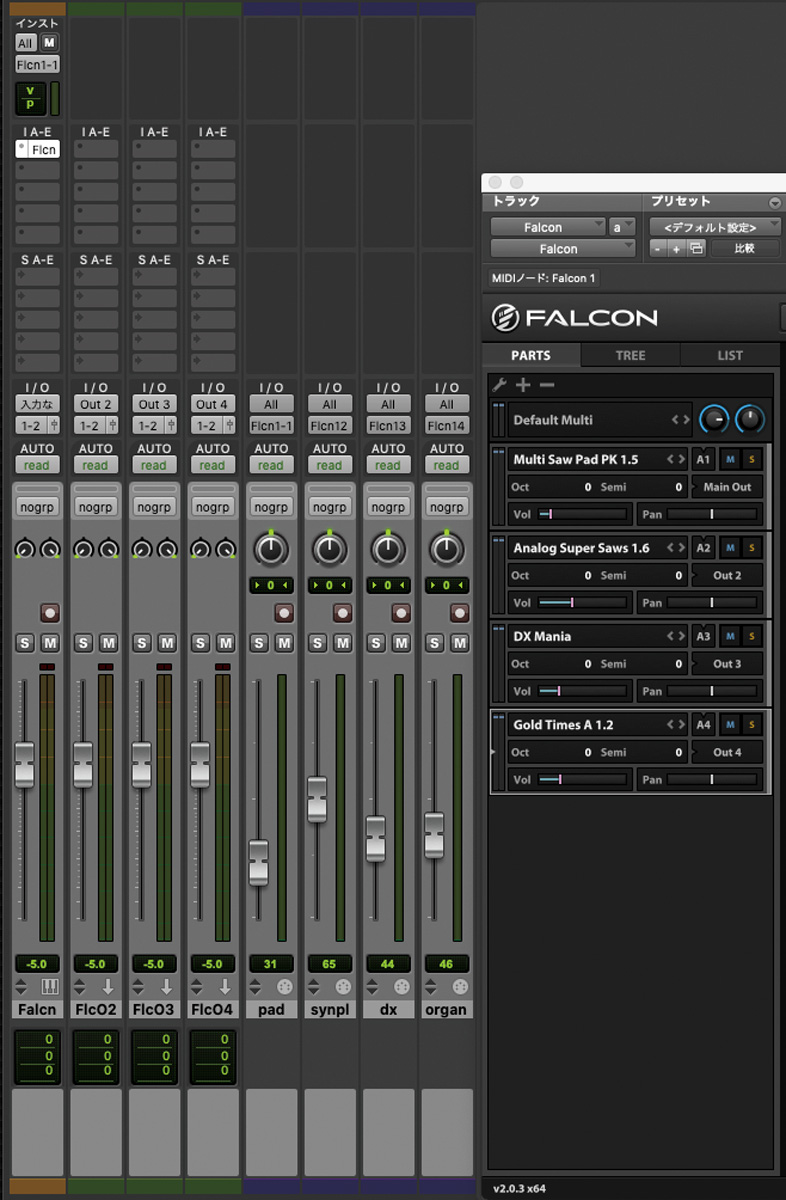Image resolution: width=786 pixels, height=1200 pixels.
Task: Click the FlcO3 track name
Action: [x=154, y=1010]
